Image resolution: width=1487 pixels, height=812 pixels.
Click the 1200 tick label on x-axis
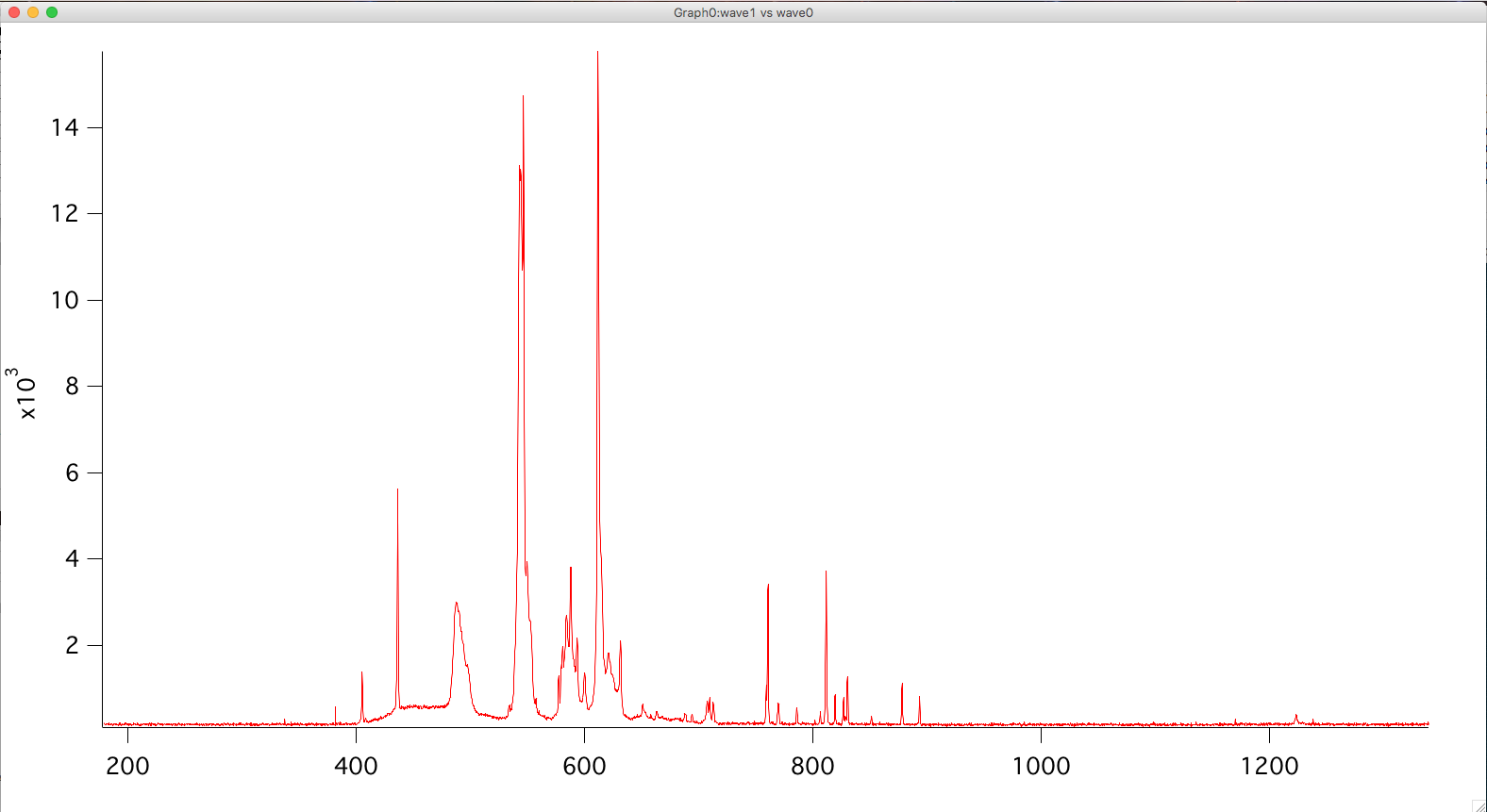[1269, 766]
